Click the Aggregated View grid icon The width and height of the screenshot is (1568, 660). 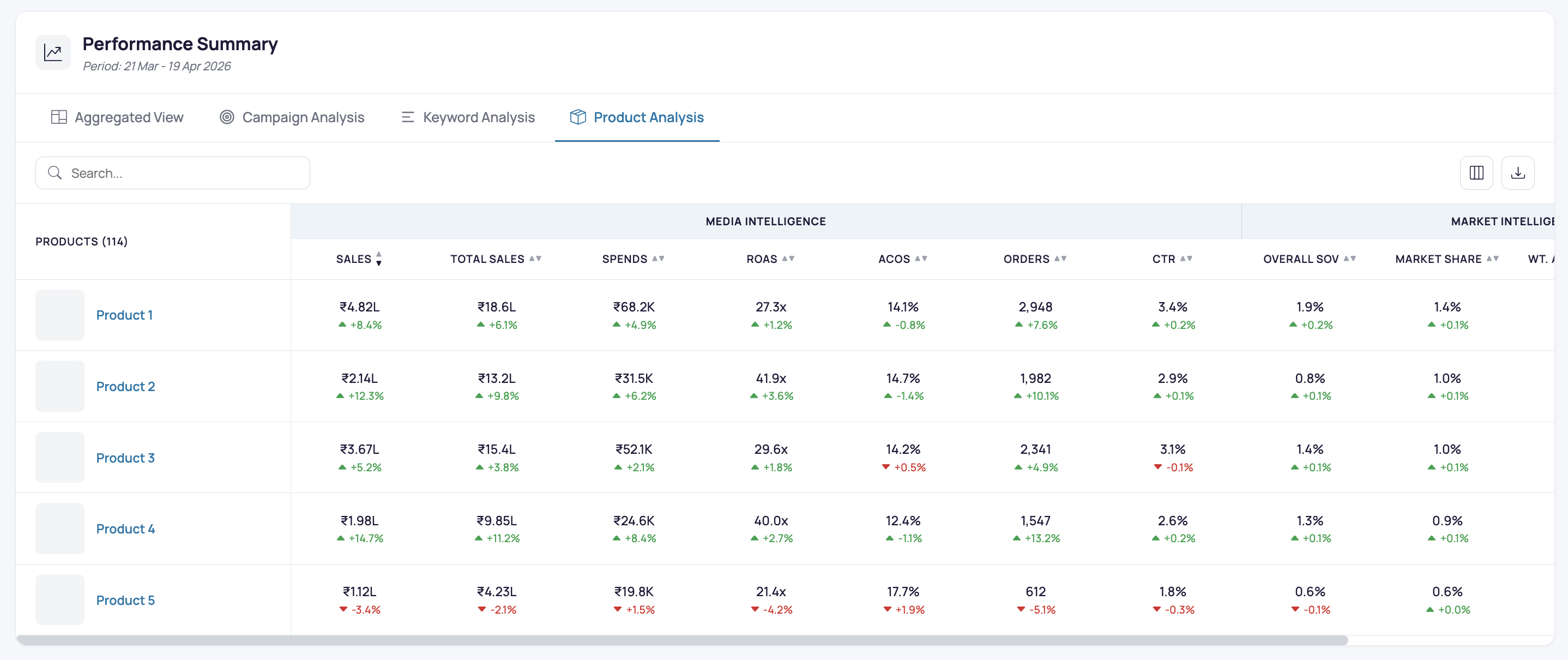59,117
